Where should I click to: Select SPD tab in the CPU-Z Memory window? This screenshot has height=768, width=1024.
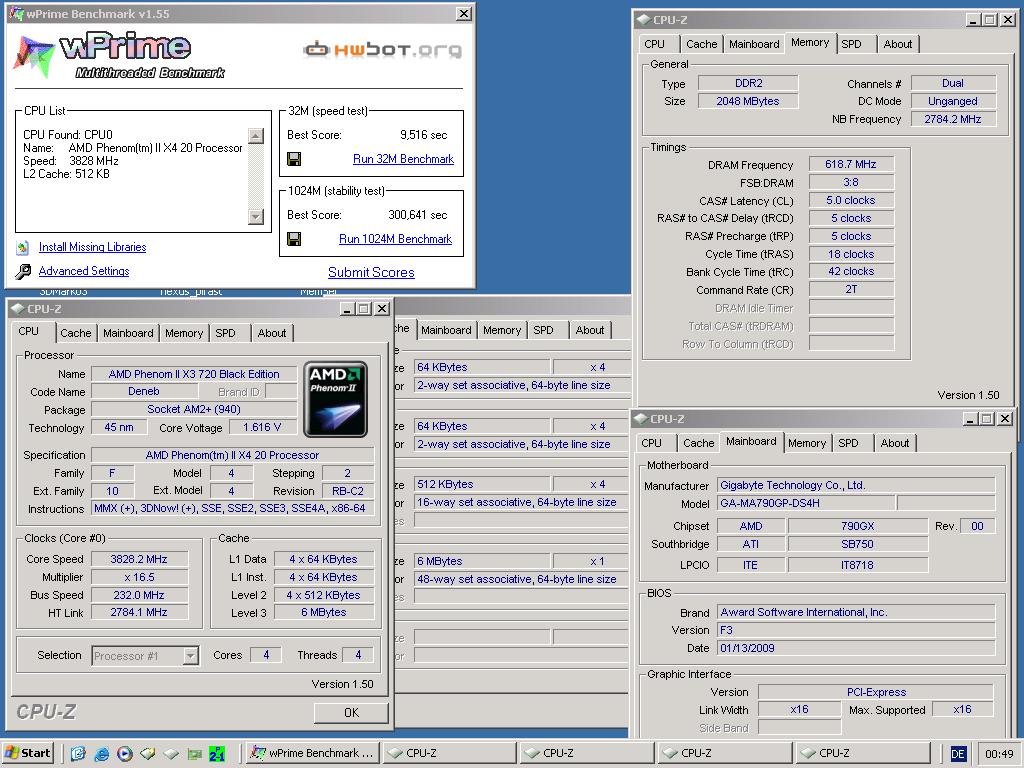852,44
